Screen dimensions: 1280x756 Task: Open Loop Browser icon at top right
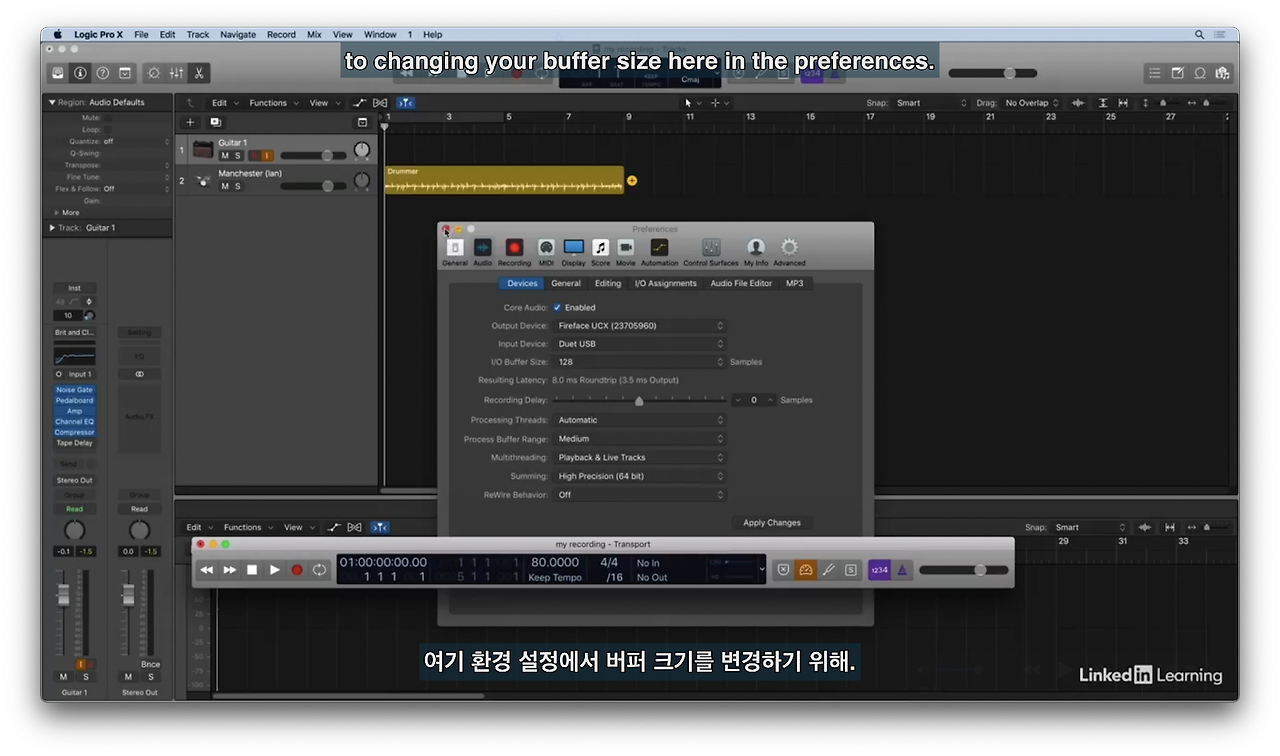[x=1199, y=73]
